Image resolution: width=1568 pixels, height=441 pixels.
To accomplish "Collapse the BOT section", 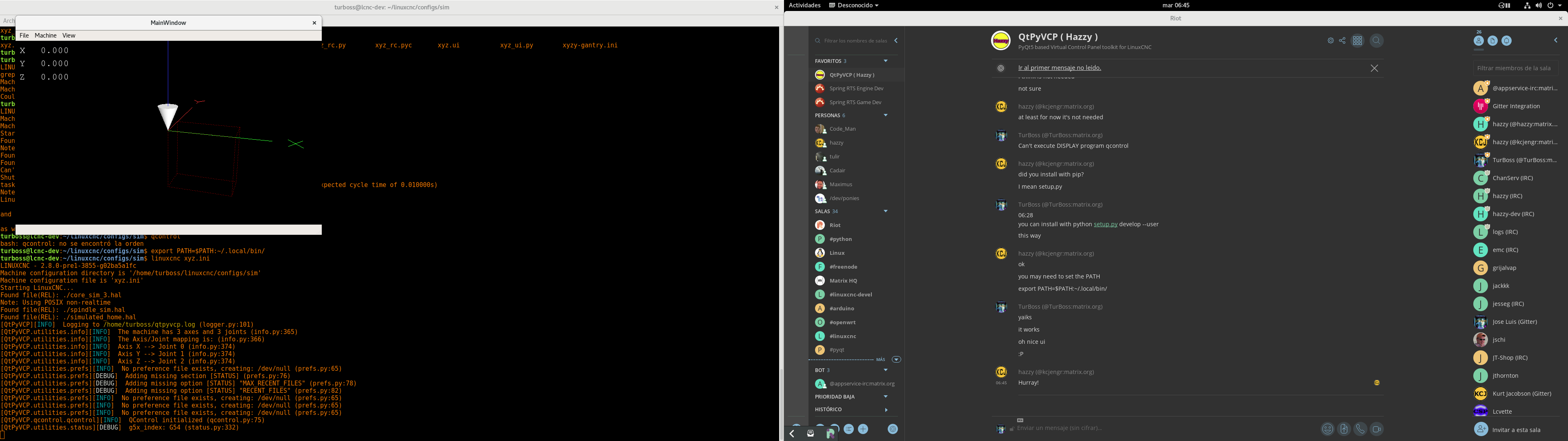I will [x=886, y=370].
